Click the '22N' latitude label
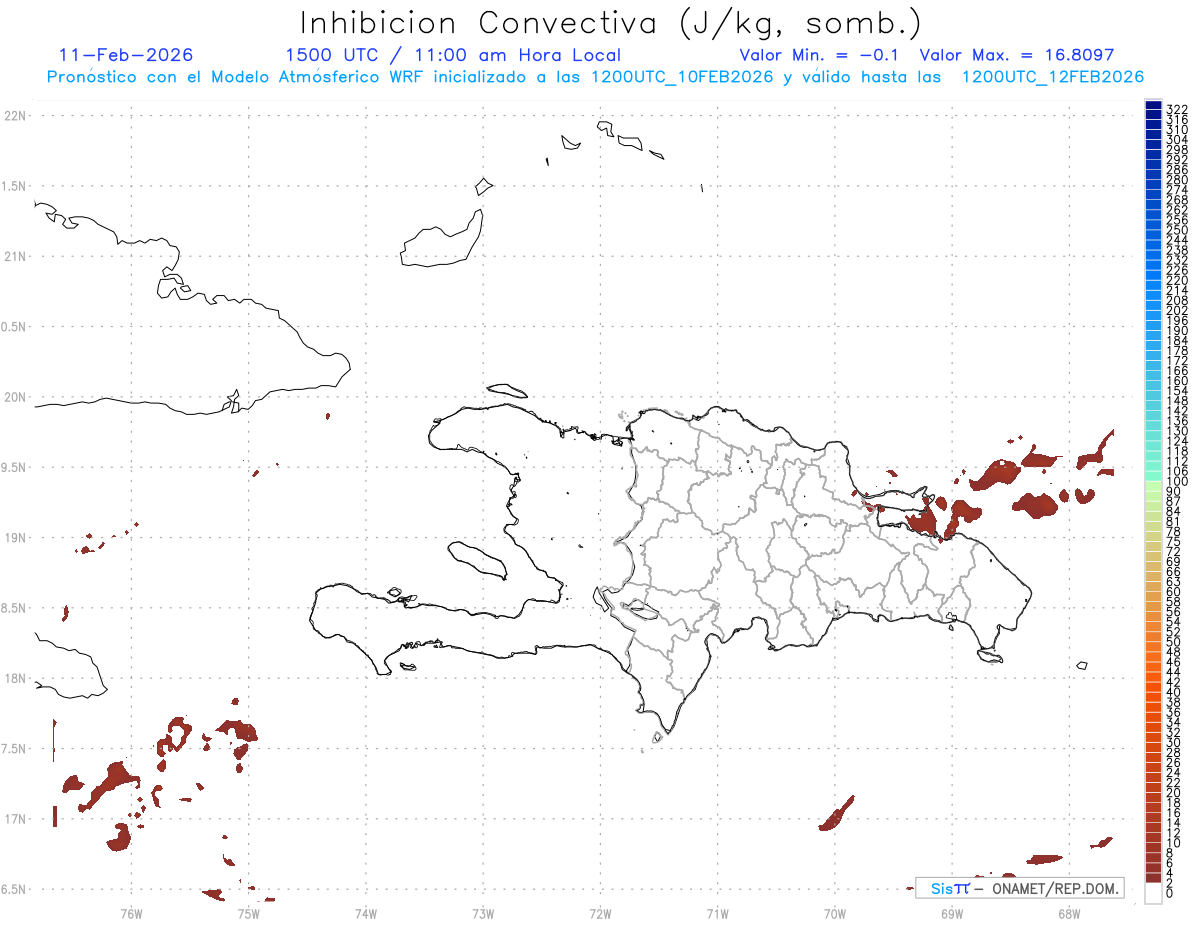 coord(15,116)
